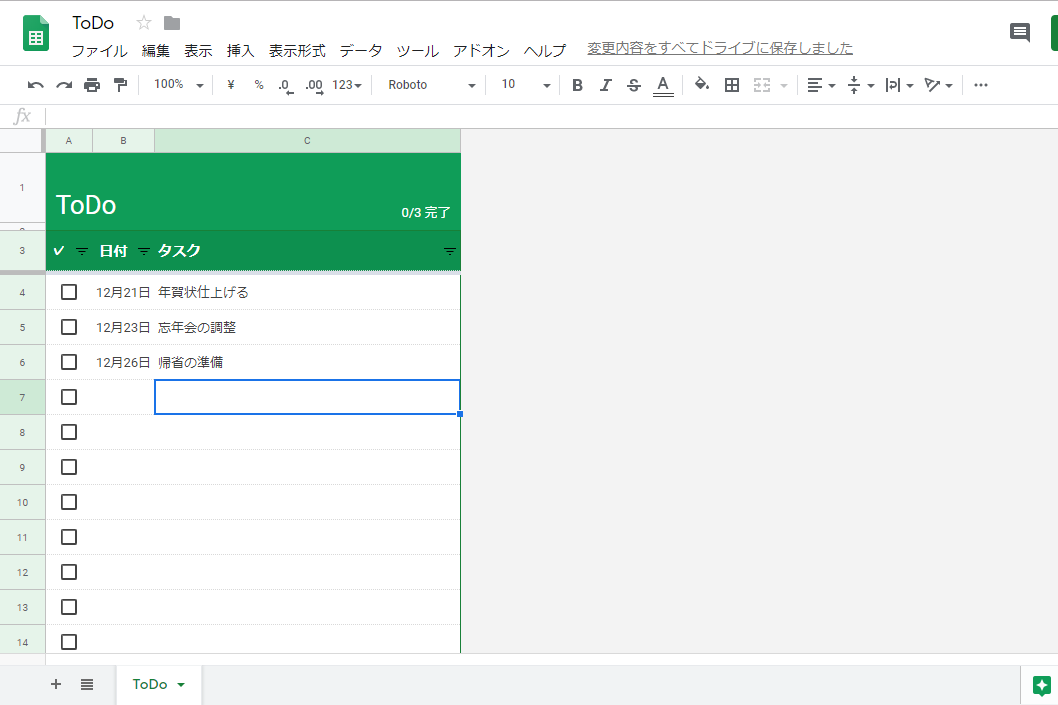Increase decimal places

[314, 86]
